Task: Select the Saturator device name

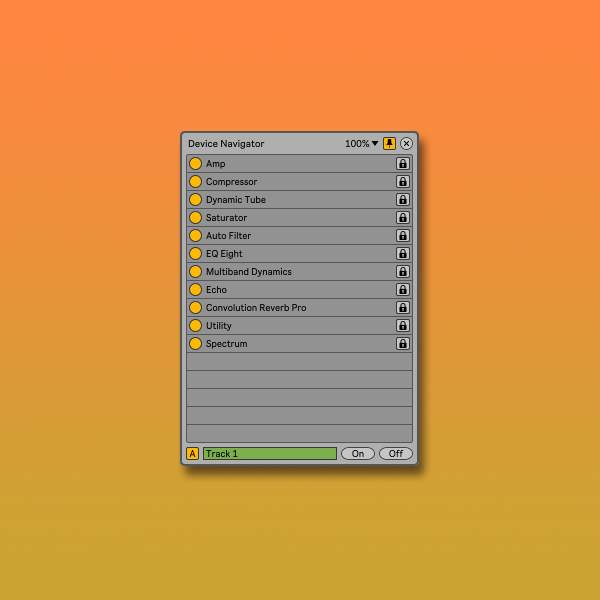Action: coord(227,218)
